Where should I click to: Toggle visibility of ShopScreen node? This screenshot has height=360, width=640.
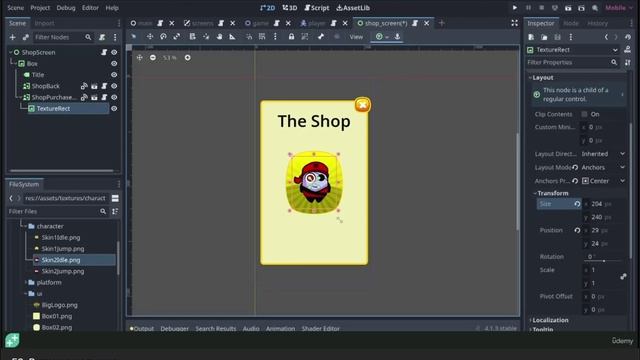point(114,52)
